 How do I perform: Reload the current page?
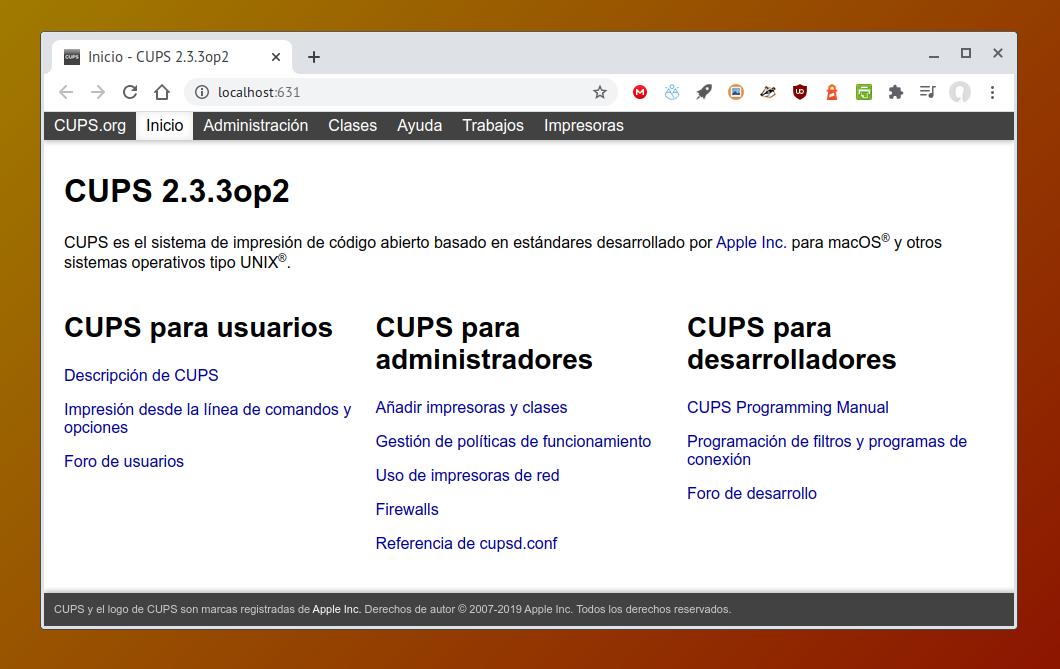pos(130,92)
